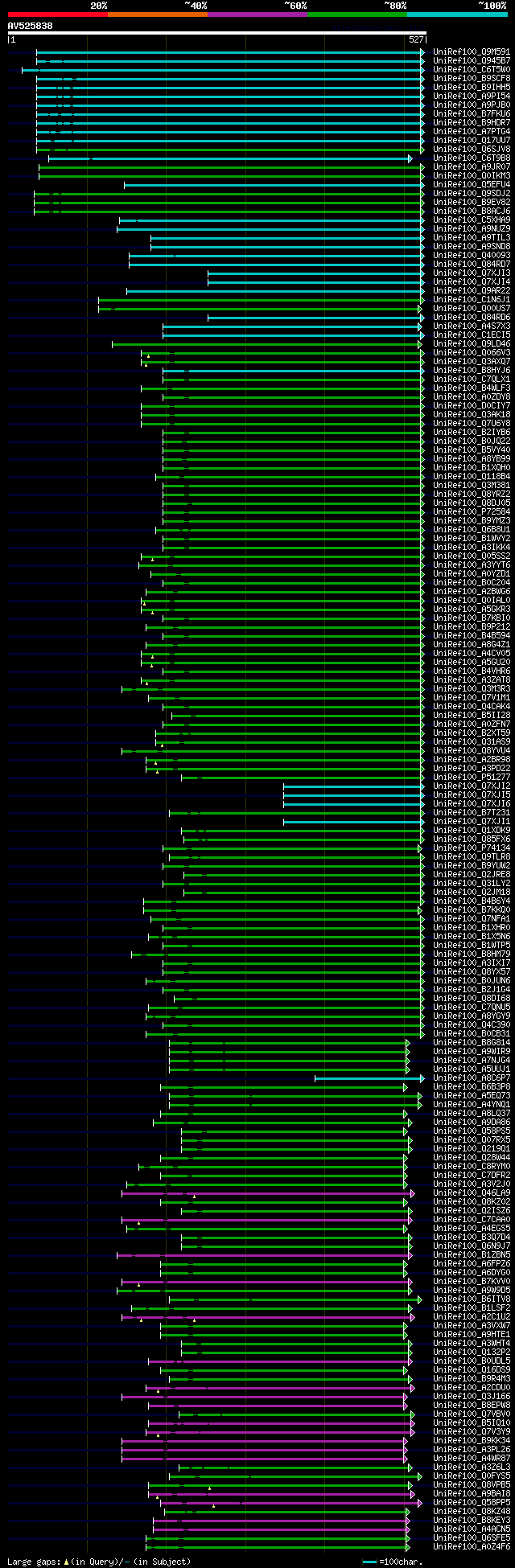Select the label UniRef100_Q46LA9
The image size is (515, 1568).
[472, 1192]
